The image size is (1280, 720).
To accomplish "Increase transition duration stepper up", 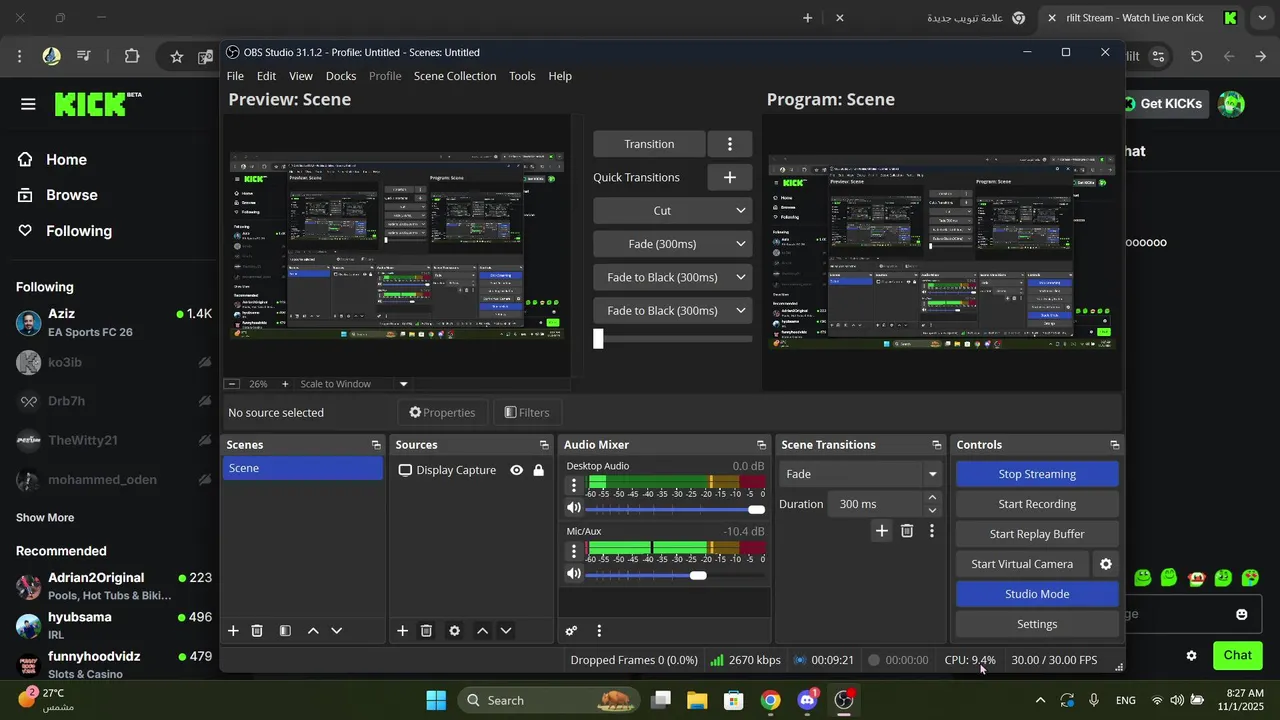I will (932, 498).
